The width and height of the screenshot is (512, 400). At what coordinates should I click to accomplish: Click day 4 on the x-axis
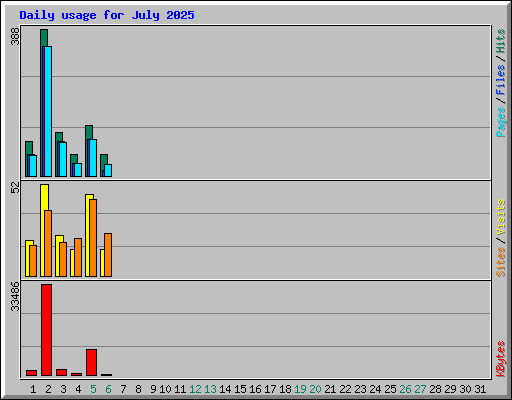pos(78,389)
